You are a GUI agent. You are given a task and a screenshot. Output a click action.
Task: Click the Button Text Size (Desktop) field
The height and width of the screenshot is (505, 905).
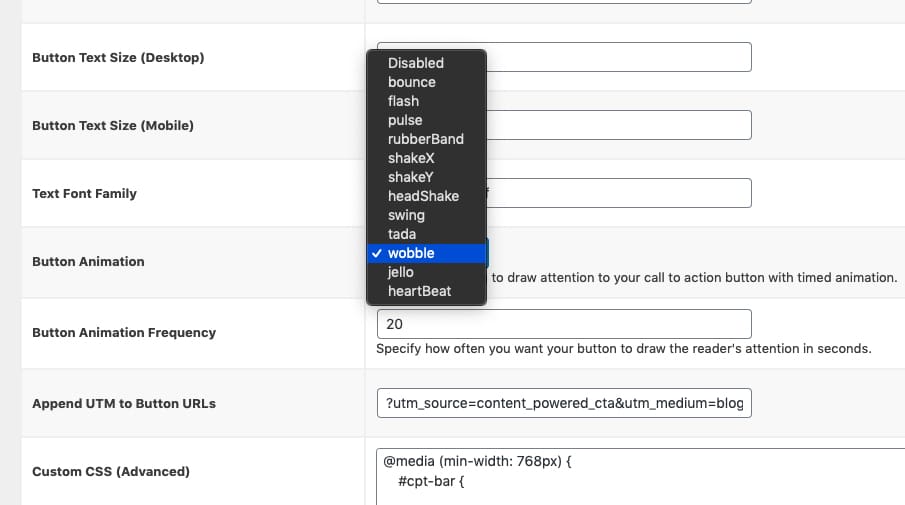pyautogui.click(x=619, y=57)
